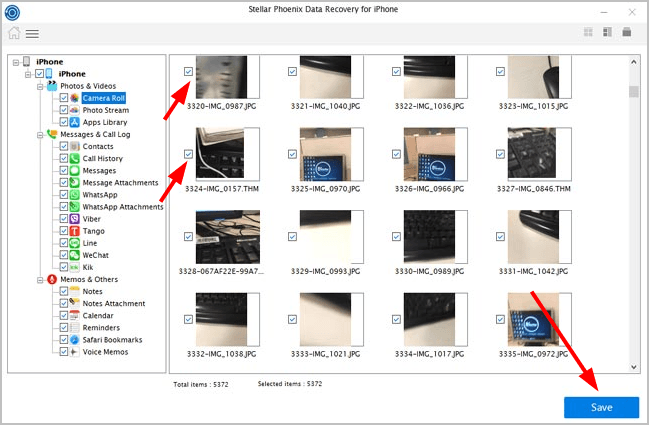The image size is (649, 425).
Task: Select the Apps Library icon
Action: (x=75, y=122)
